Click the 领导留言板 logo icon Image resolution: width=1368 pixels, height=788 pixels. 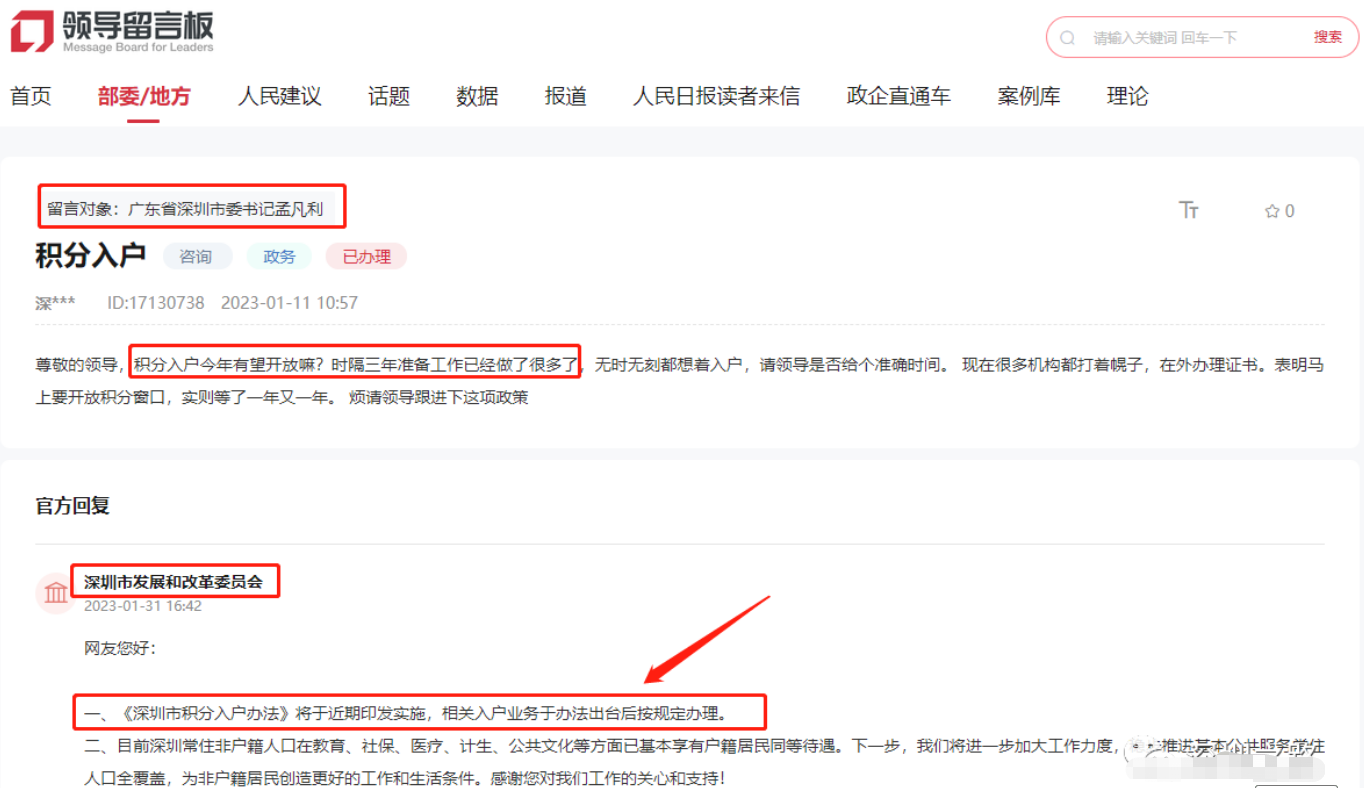31,31
